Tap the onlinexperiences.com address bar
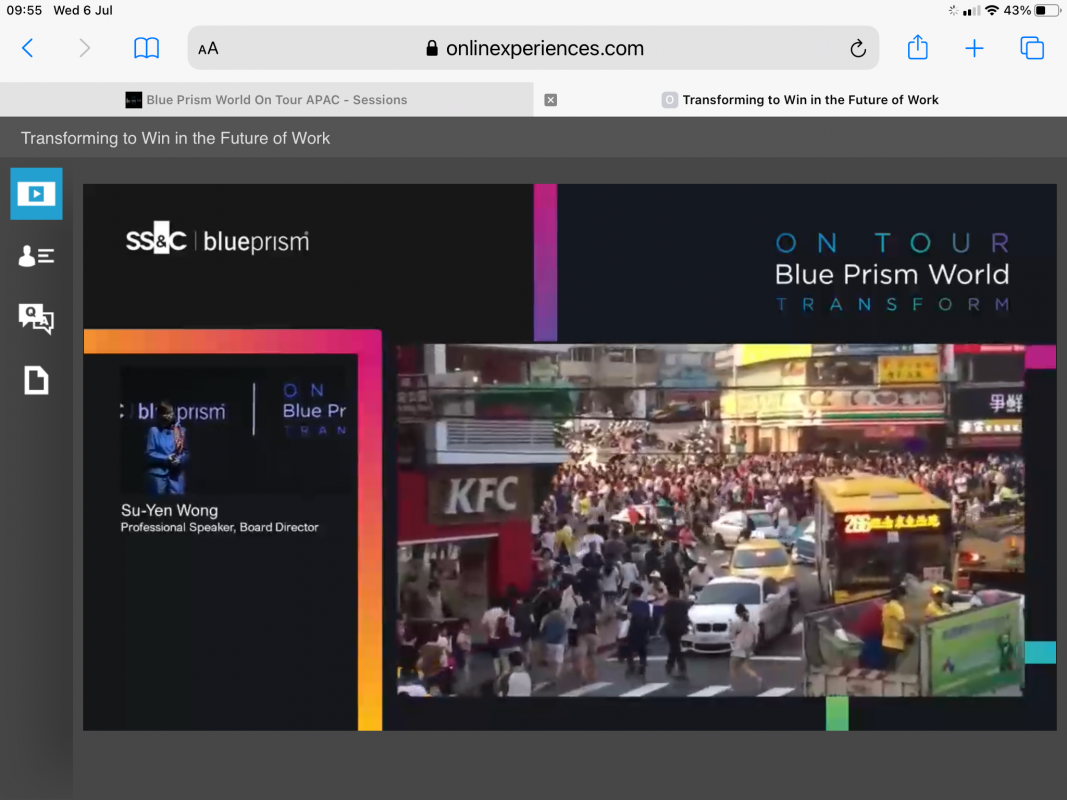Image resolution: width=1067 pixels, height=800 pixels. (x=534, y=48)
